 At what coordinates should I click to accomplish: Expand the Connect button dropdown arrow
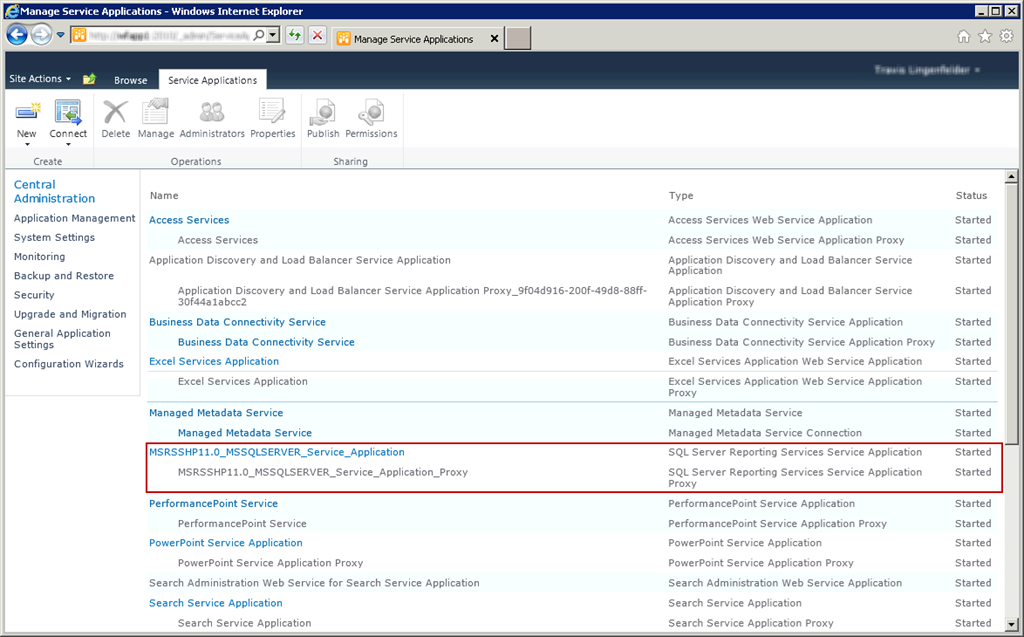[x=68, y=144]
